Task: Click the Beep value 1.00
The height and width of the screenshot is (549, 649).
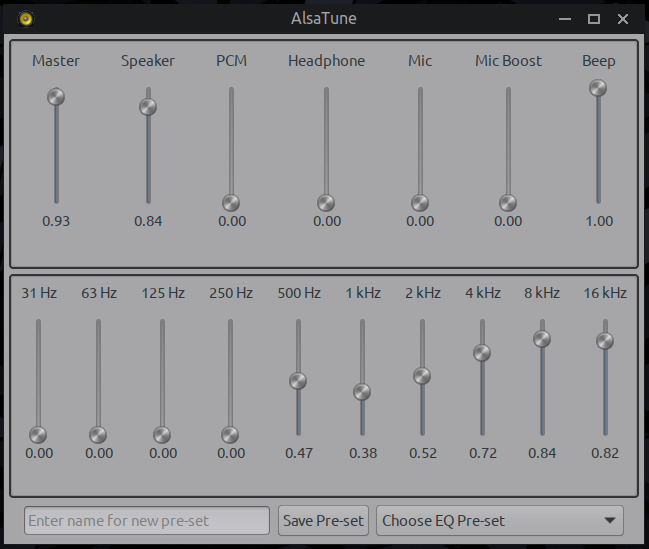Action: 599,221
